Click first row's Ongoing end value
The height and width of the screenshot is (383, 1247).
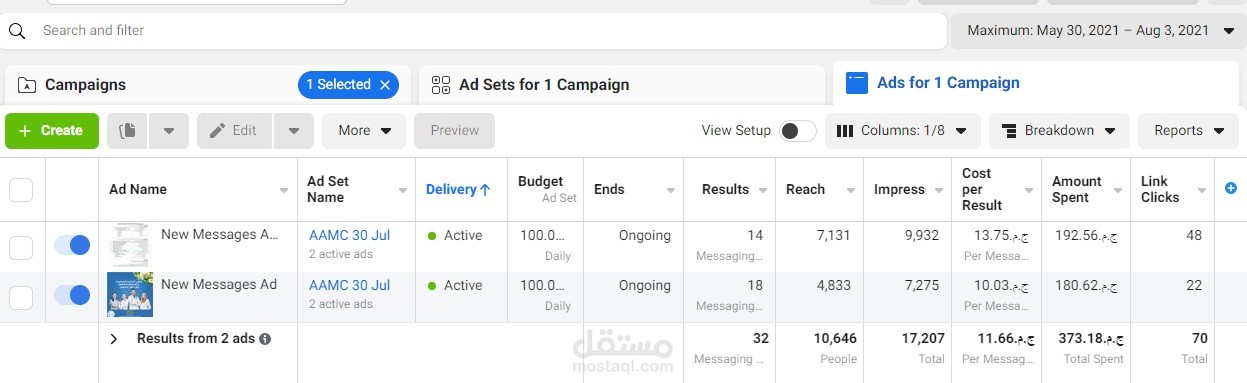tap(644, 236)
